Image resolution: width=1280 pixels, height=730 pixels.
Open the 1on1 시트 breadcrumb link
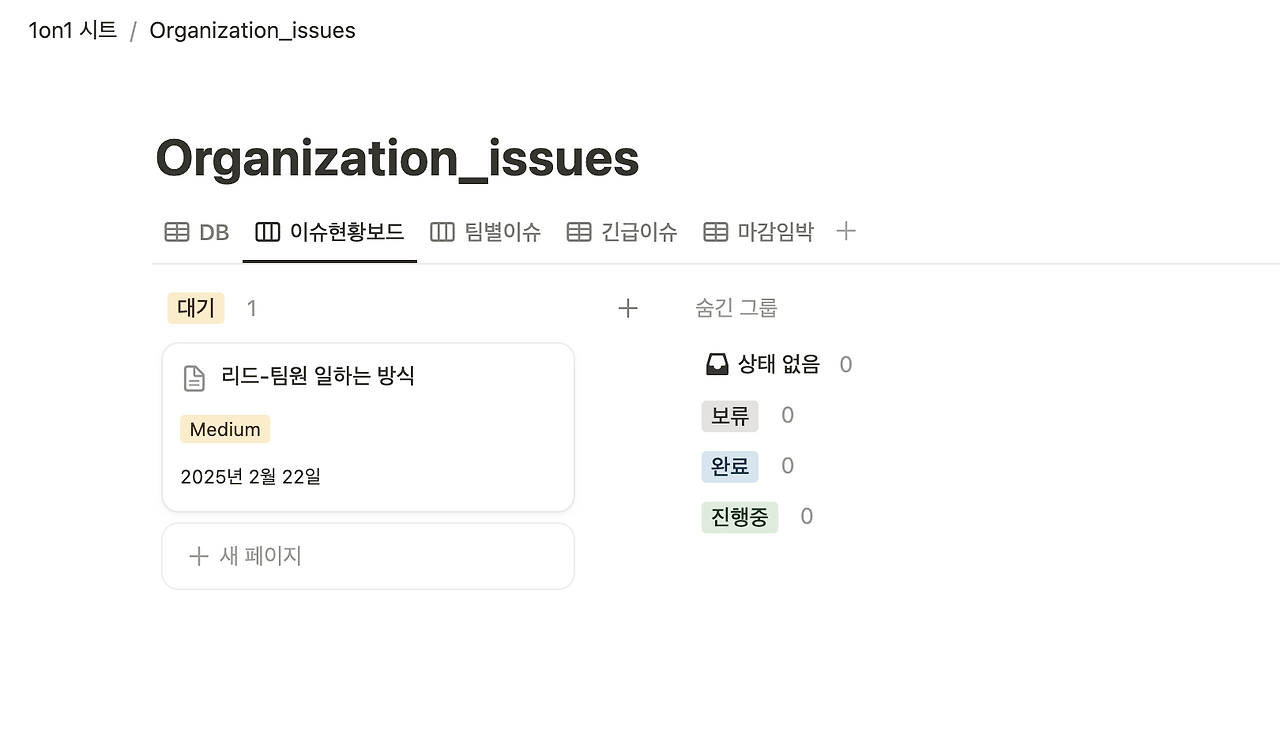(x=70, y=30)
